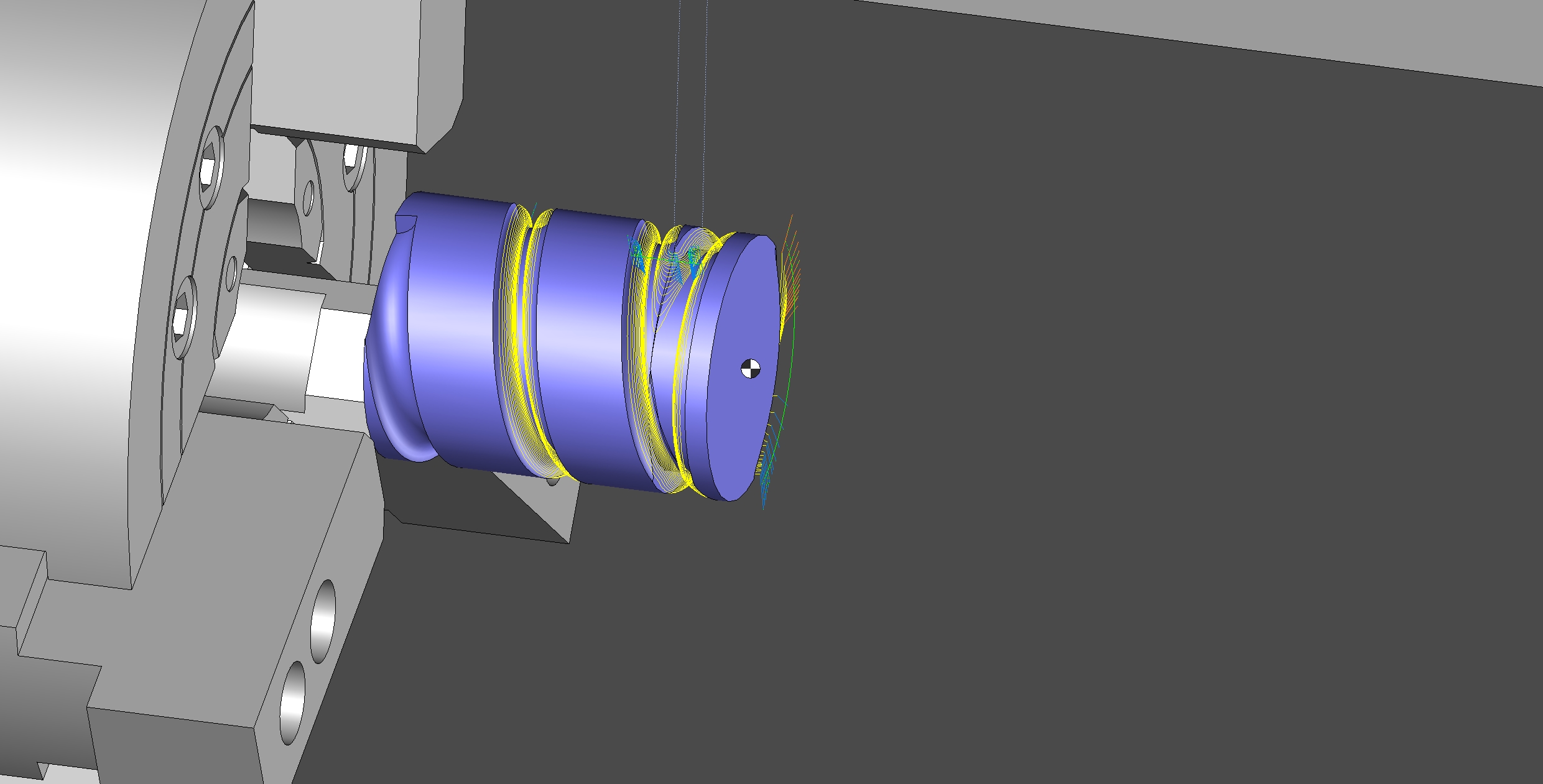
Task: Click the lower round hole in lower jaw
Action: [292, 703]
